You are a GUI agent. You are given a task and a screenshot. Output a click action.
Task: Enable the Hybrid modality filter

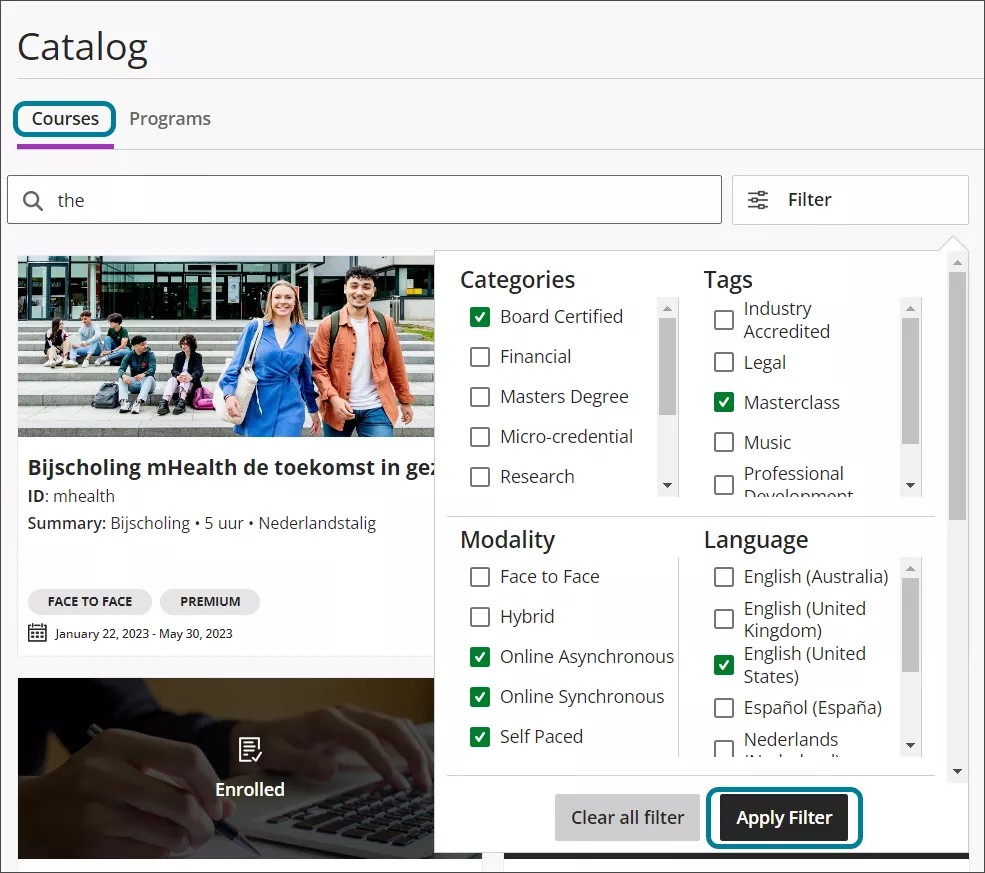479,616
